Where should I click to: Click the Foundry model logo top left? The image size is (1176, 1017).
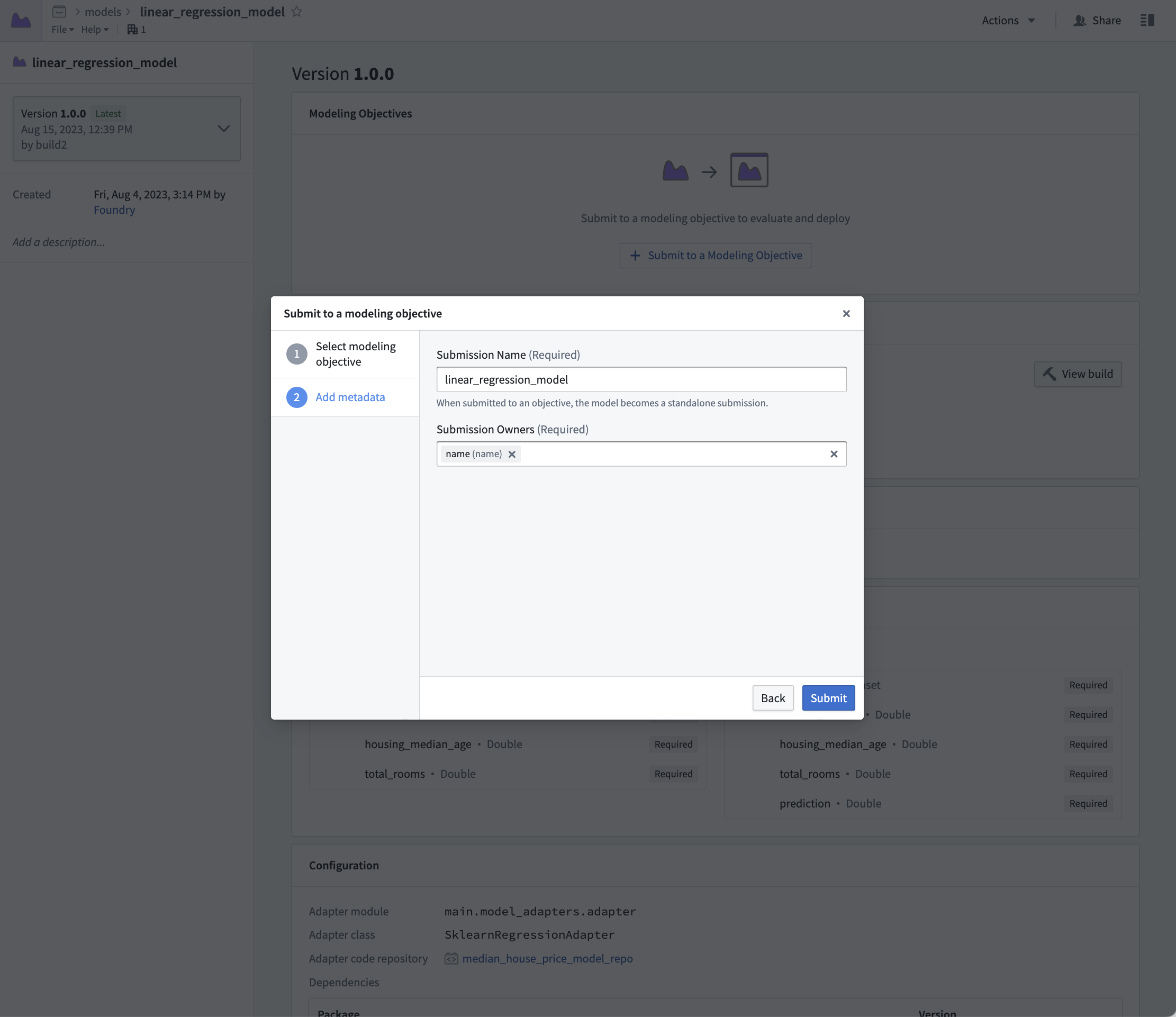pyautogui.click(x=21, y=21)
